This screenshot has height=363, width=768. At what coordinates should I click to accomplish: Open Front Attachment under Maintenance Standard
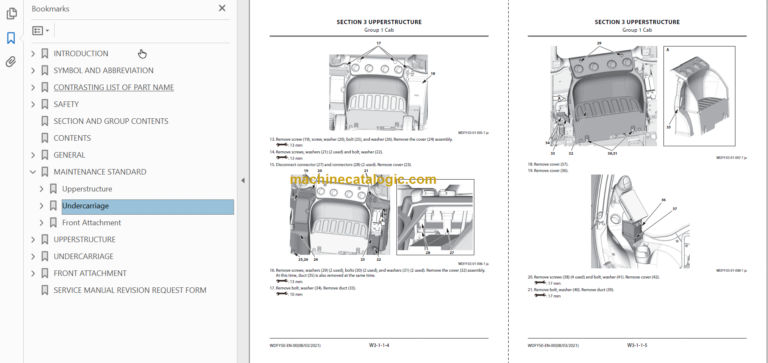(92, 223)
